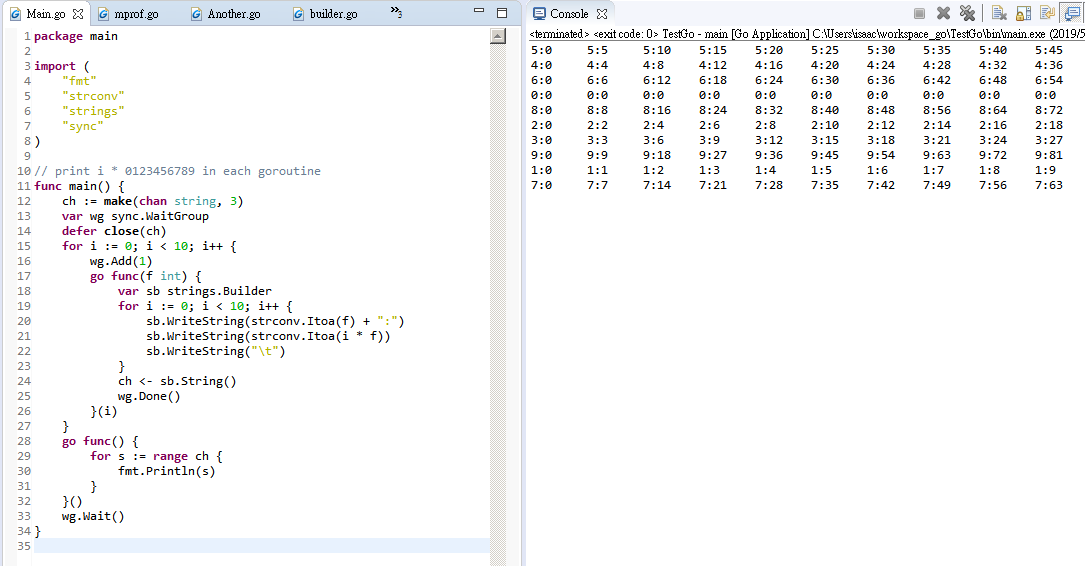
Task: Click the Go file icon on Main.go tab
Action: click(x=15, y=14)
